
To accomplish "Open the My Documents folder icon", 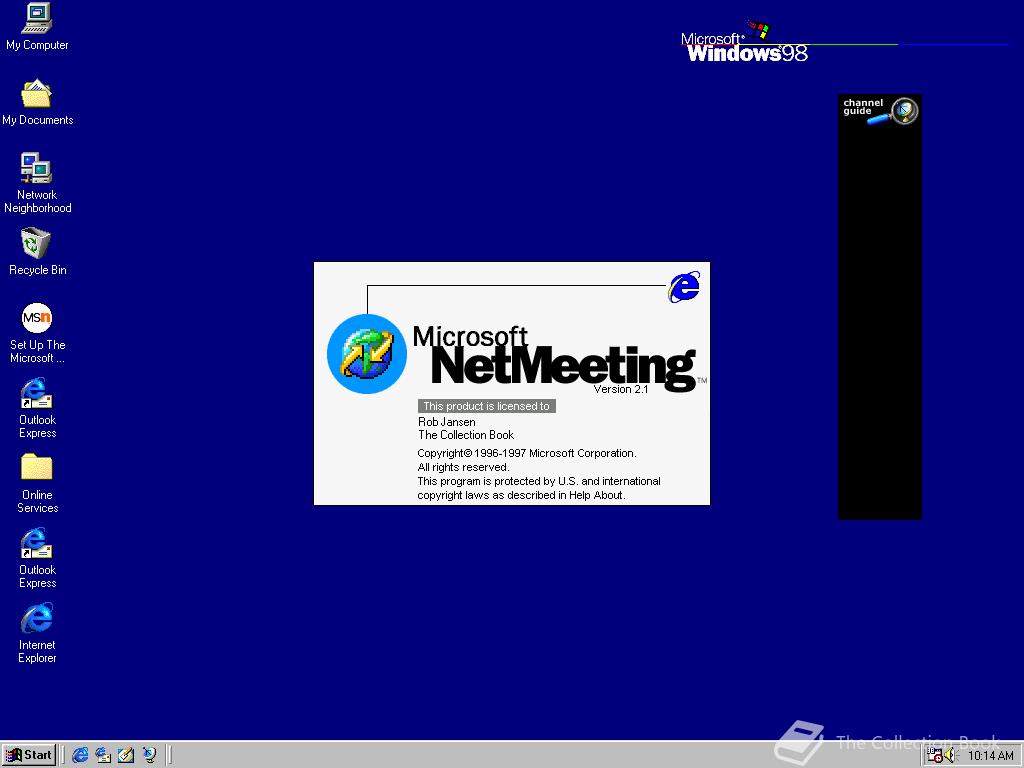I will (37, 102).
